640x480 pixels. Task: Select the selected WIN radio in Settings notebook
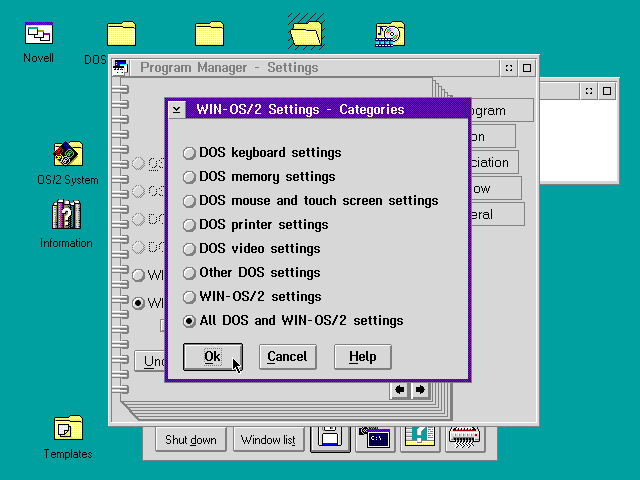click(x=139, y=303)
